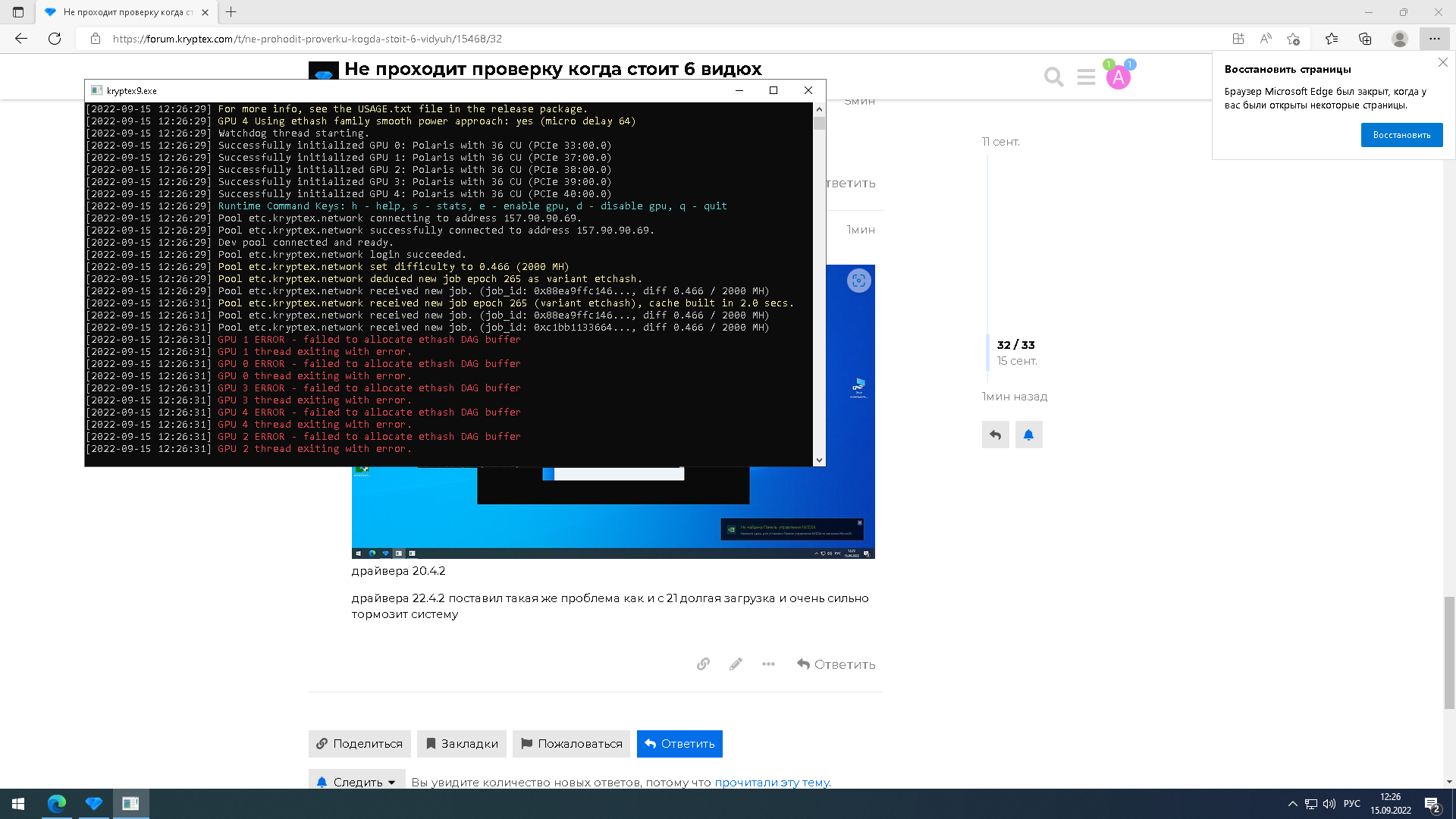This screenshot has height=819, width=1456.
Task: Open Edge Settings and more menu
Action: point(1434,39)
